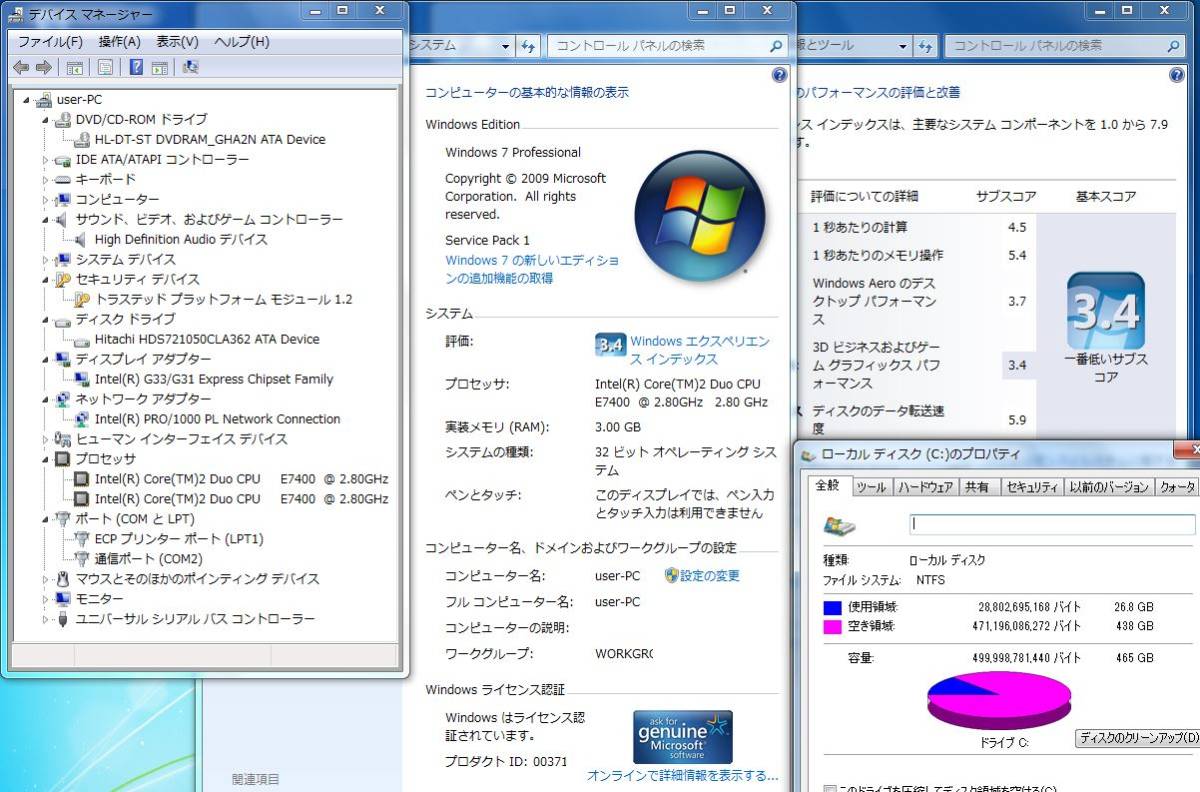Click the Forward arrow in Device Manager toolbar
The height and width of the screenshot is (792, 1200).
tap(43, 67)
